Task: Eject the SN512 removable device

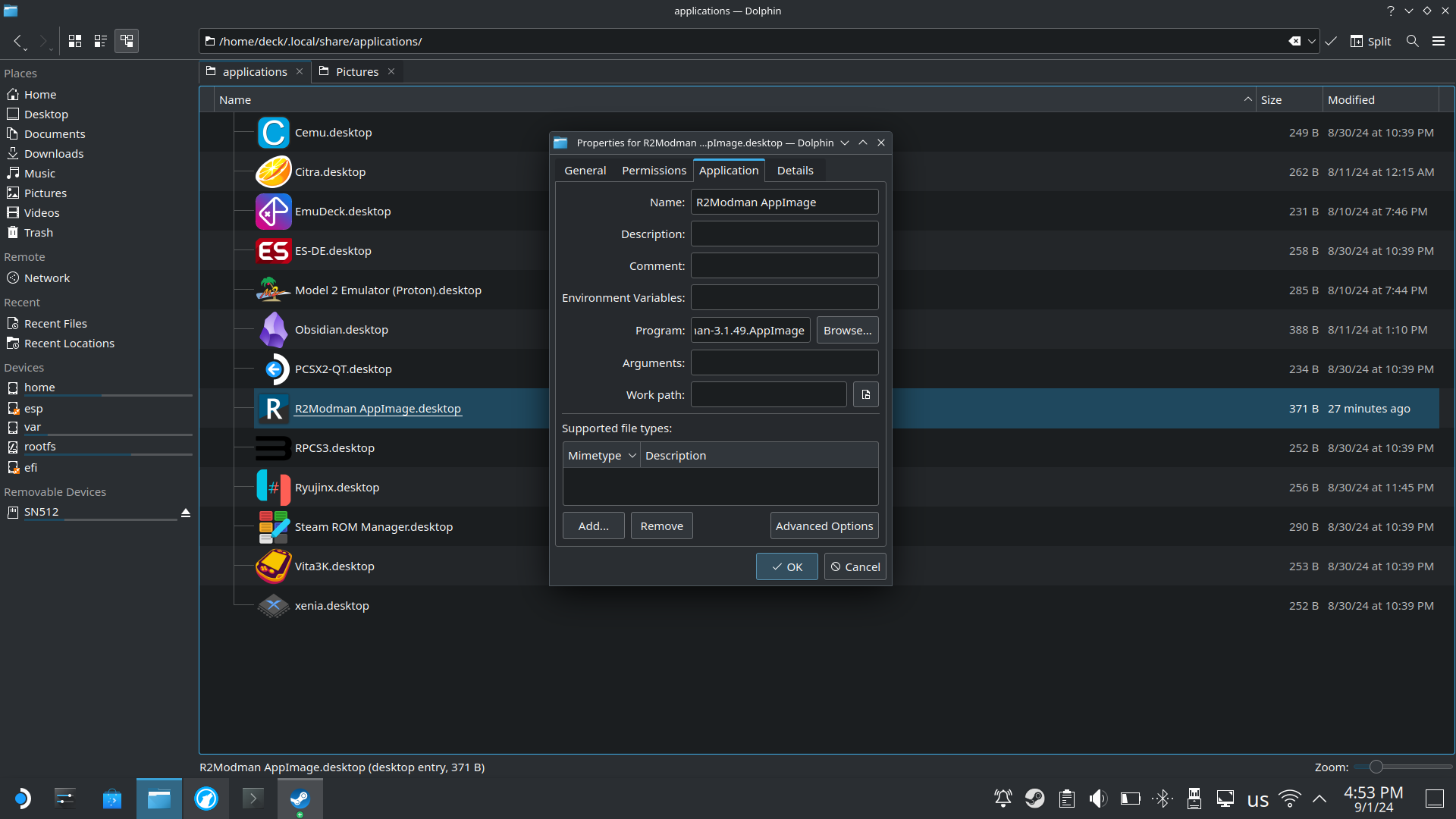Action: 186,513
